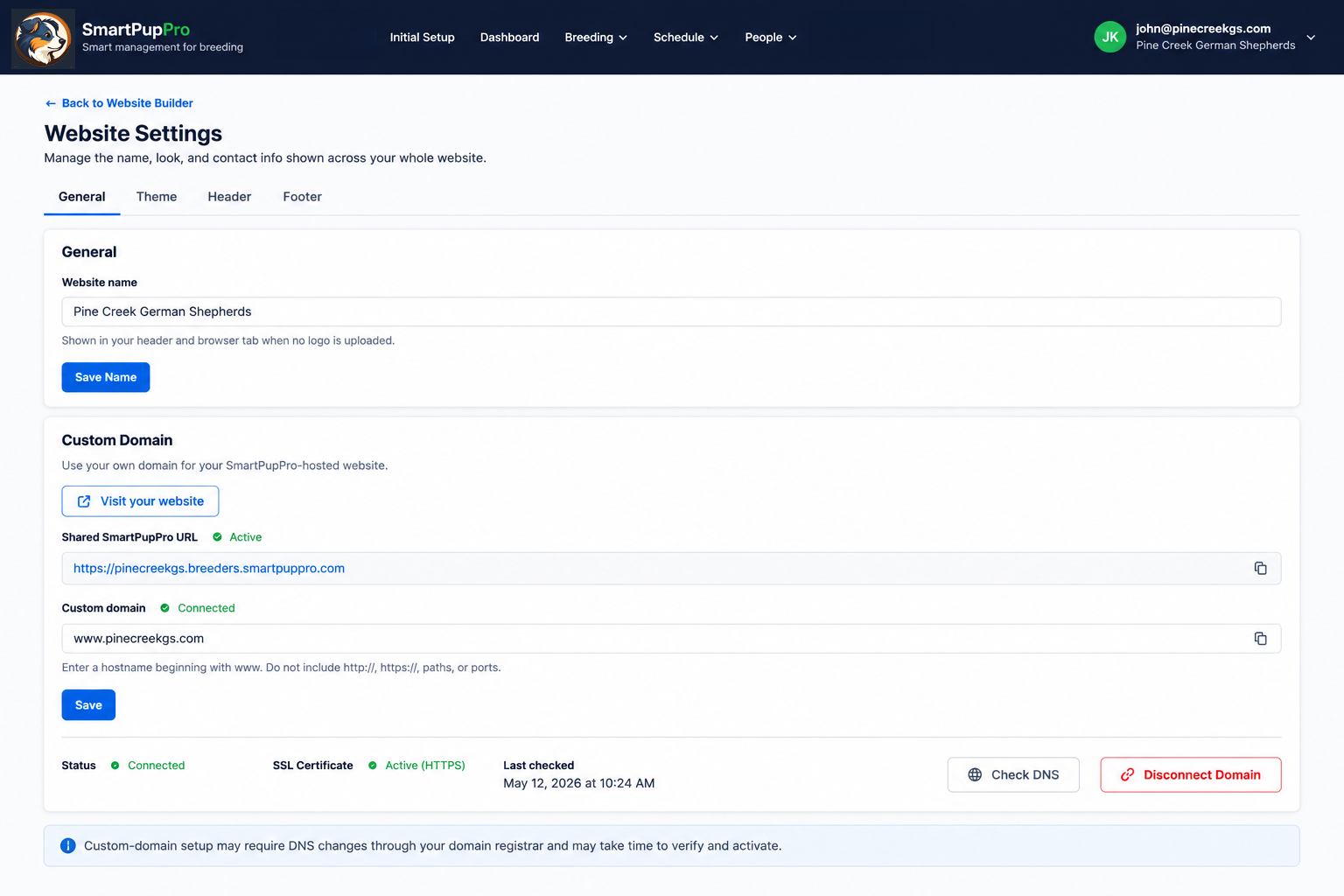Image resolution: width=1344 pixels, height=896 pixels.
Task: Click the green check next to Active
Action: tap(217, 537)
